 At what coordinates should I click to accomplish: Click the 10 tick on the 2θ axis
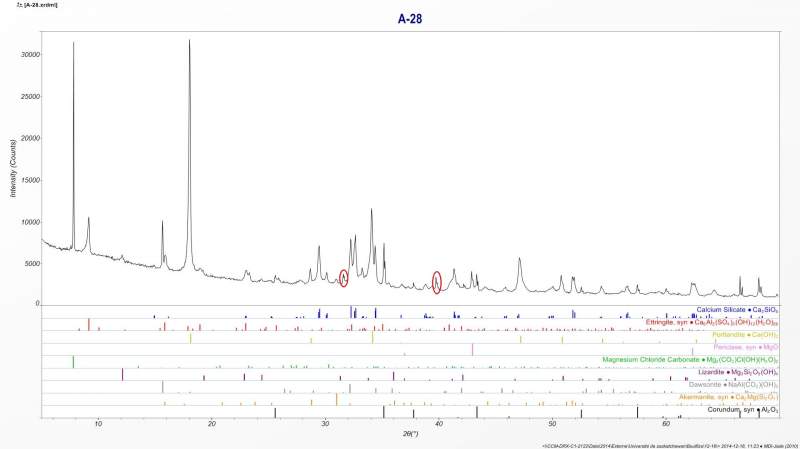tap(98, 423)
